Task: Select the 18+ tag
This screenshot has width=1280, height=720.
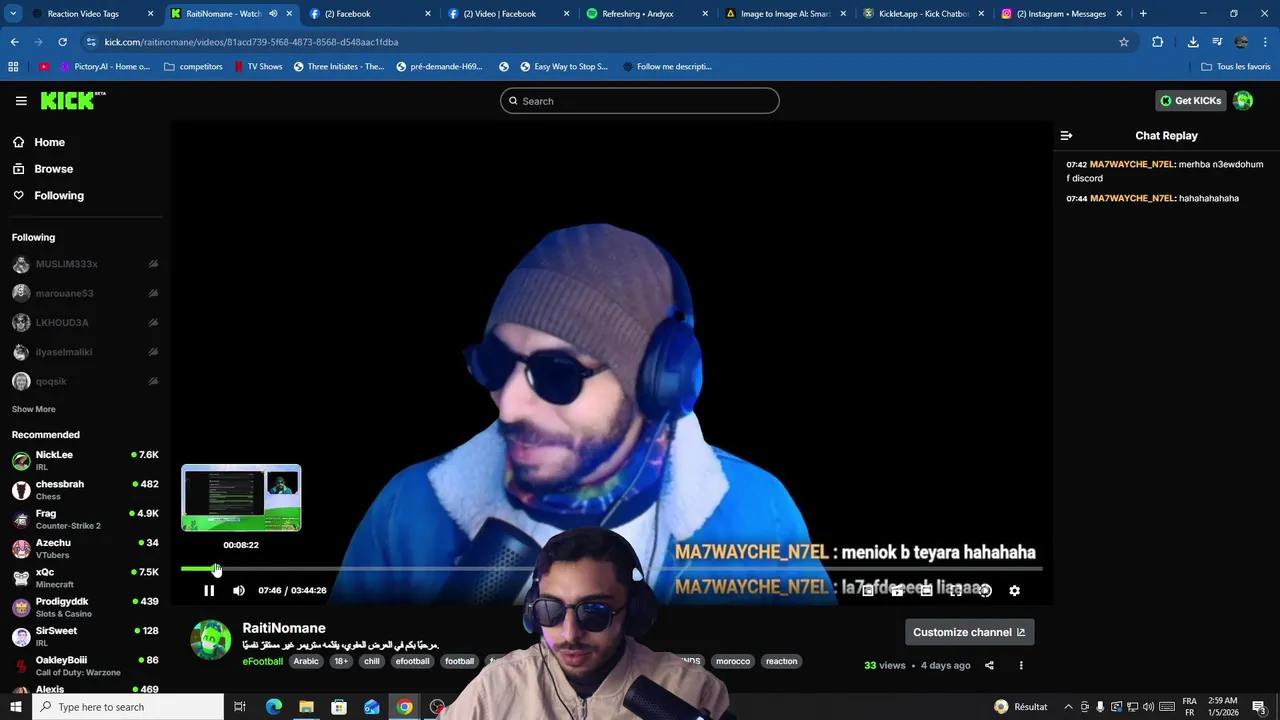Action: (x=341, y=661)
